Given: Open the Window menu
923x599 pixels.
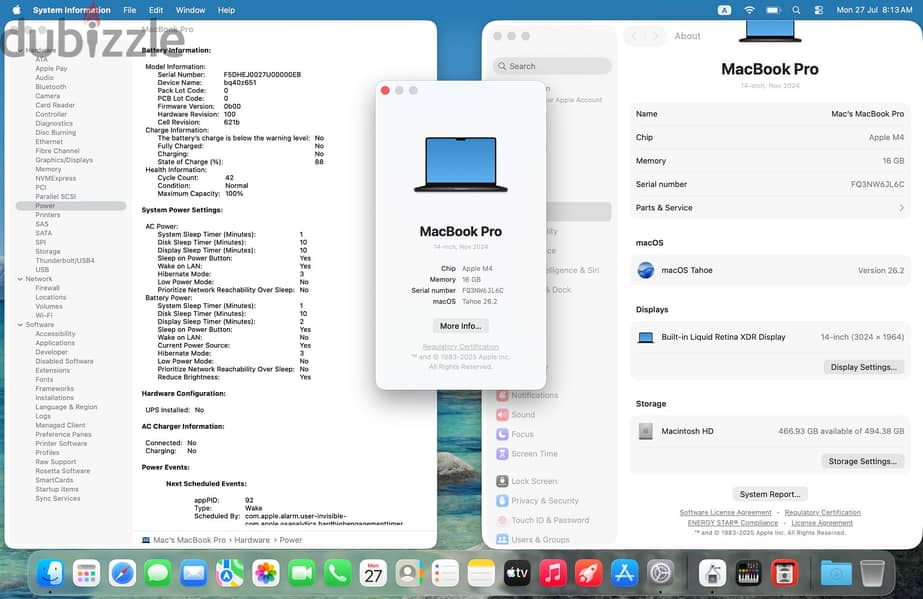Looking at the screenshot, I should tap(190, 10).
